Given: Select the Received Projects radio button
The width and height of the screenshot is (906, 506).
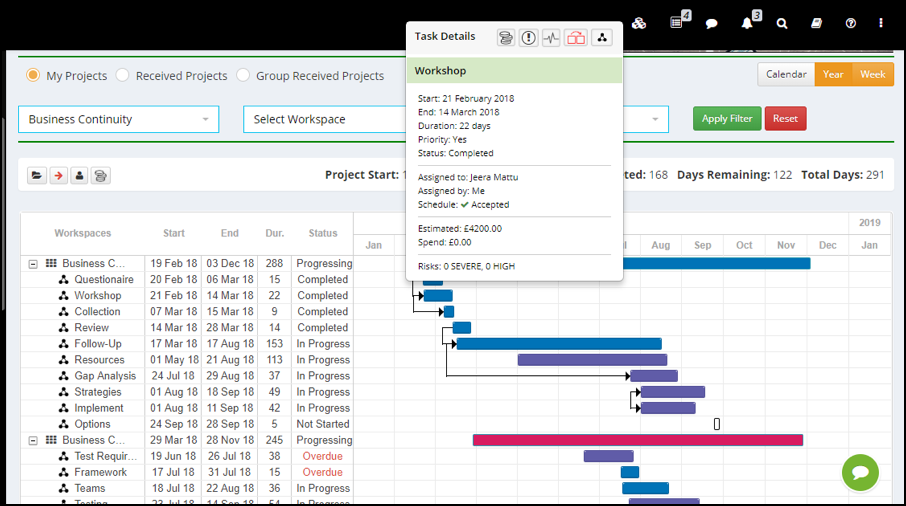Looking at the screenshot, I should (x=122, y=75).
